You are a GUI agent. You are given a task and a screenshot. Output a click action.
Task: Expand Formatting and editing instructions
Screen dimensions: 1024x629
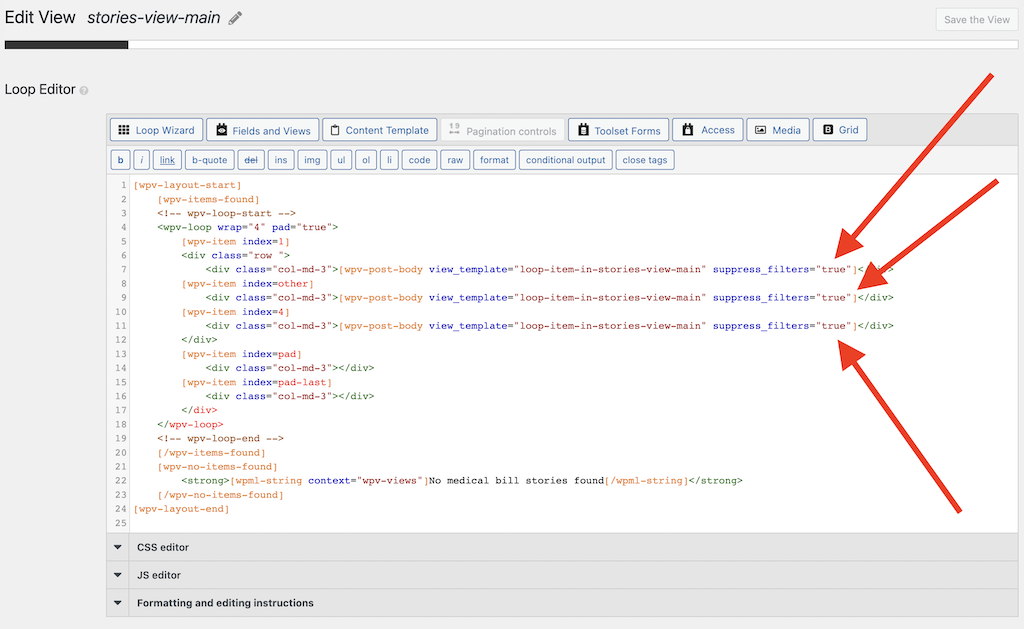point(562,603)
